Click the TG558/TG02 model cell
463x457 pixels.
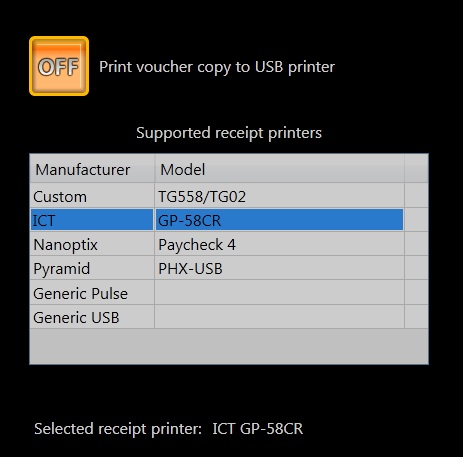click(x=279, y=196)
